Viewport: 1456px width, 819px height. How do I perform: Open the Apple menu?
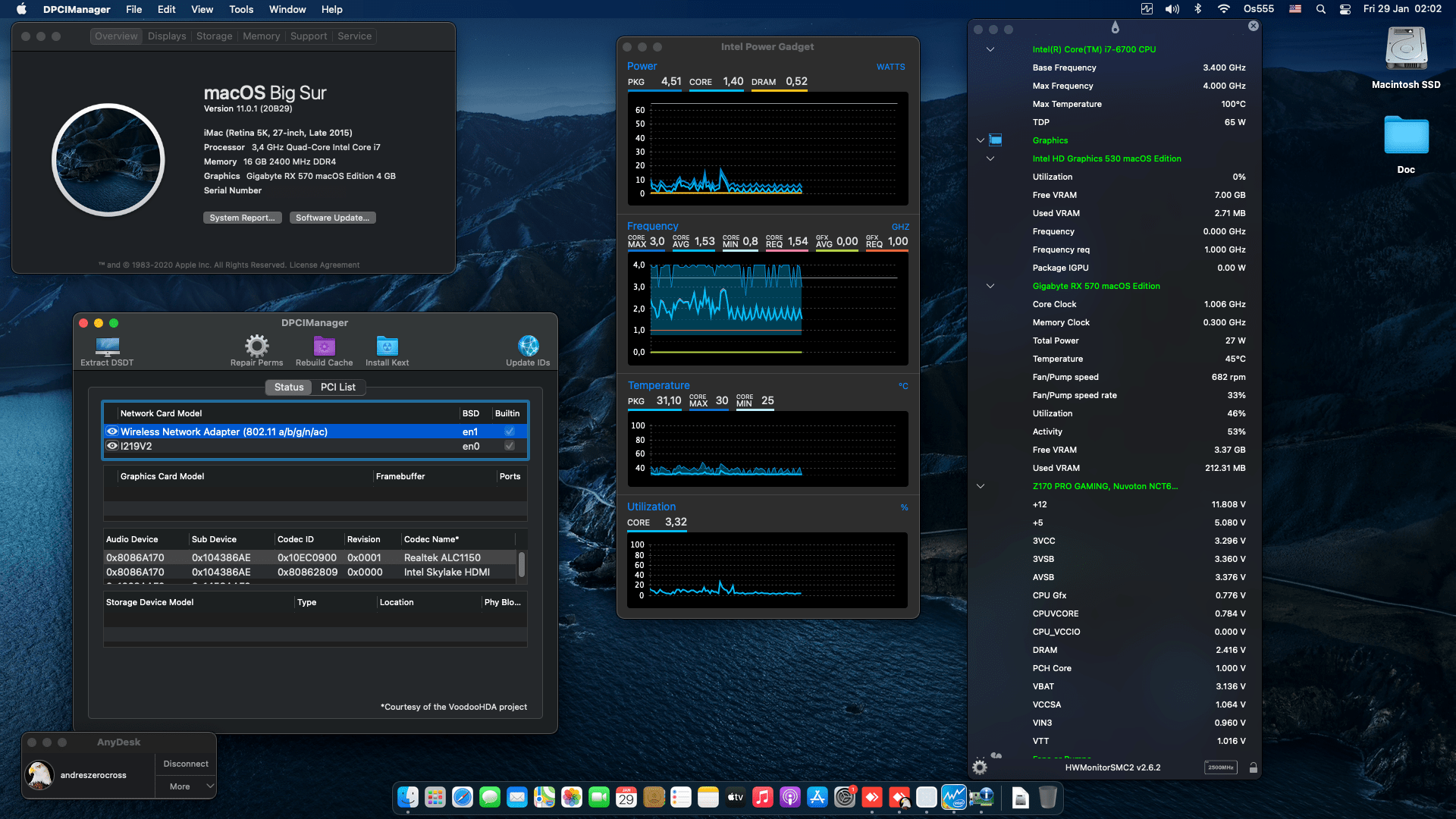[21, 9]
